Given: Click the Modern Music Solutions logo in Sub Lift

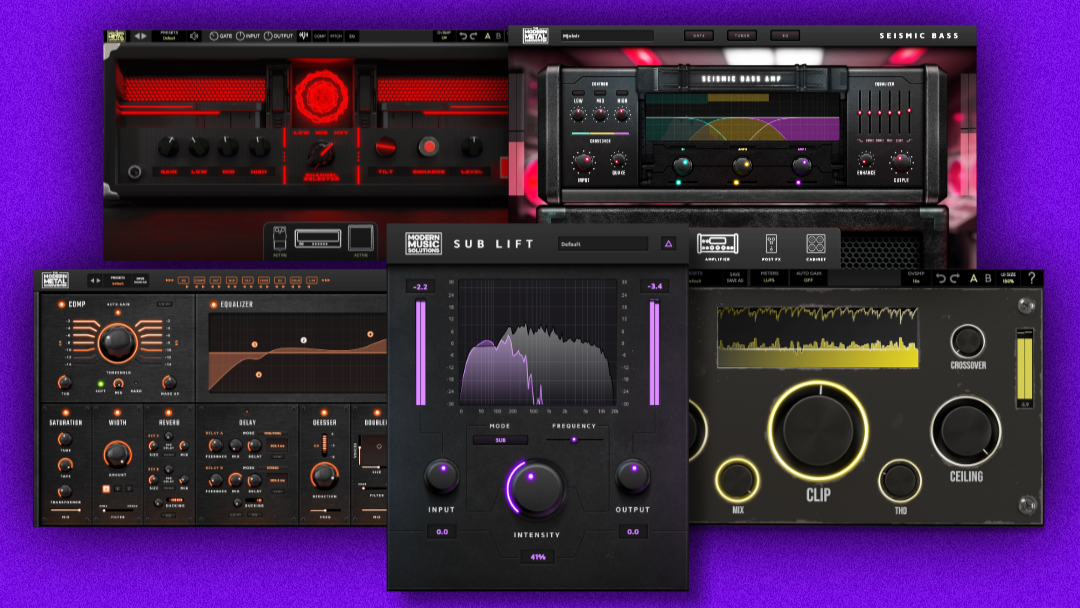Looking at the screenshot, I should coord(423,244).
